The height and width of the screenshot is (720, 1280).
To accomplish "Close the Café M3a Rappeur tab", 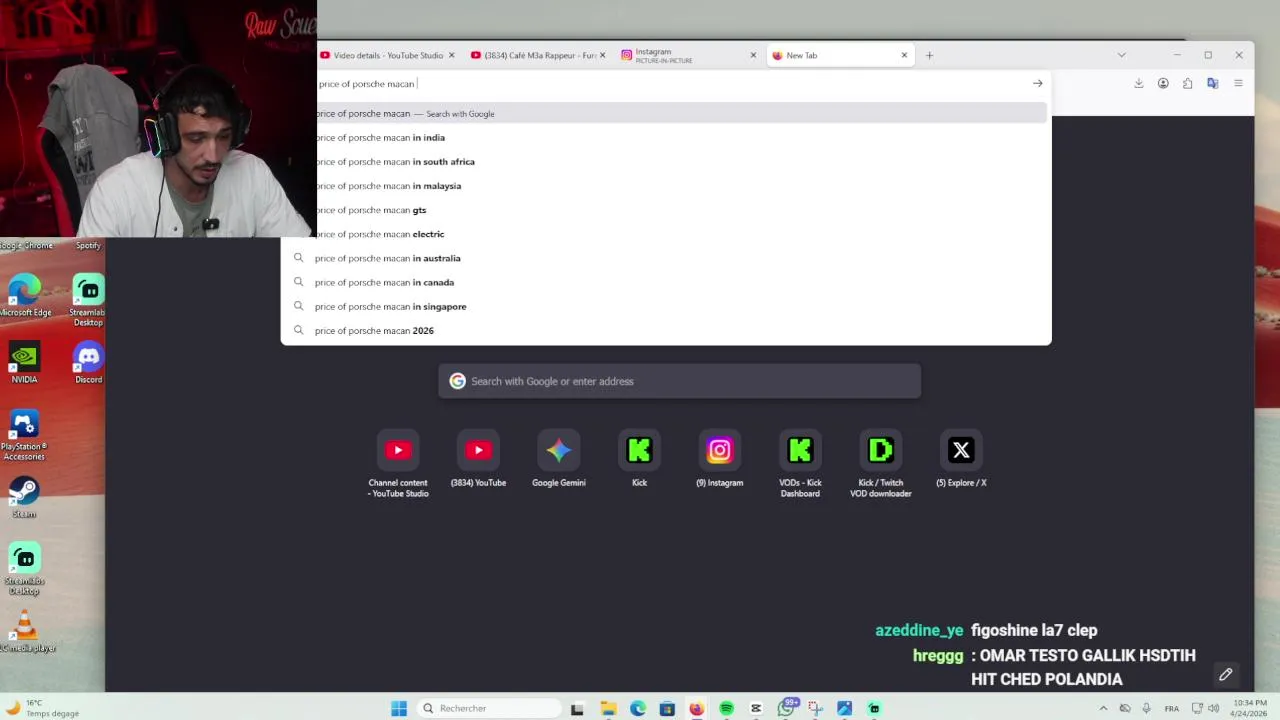I will coord(602,55).
